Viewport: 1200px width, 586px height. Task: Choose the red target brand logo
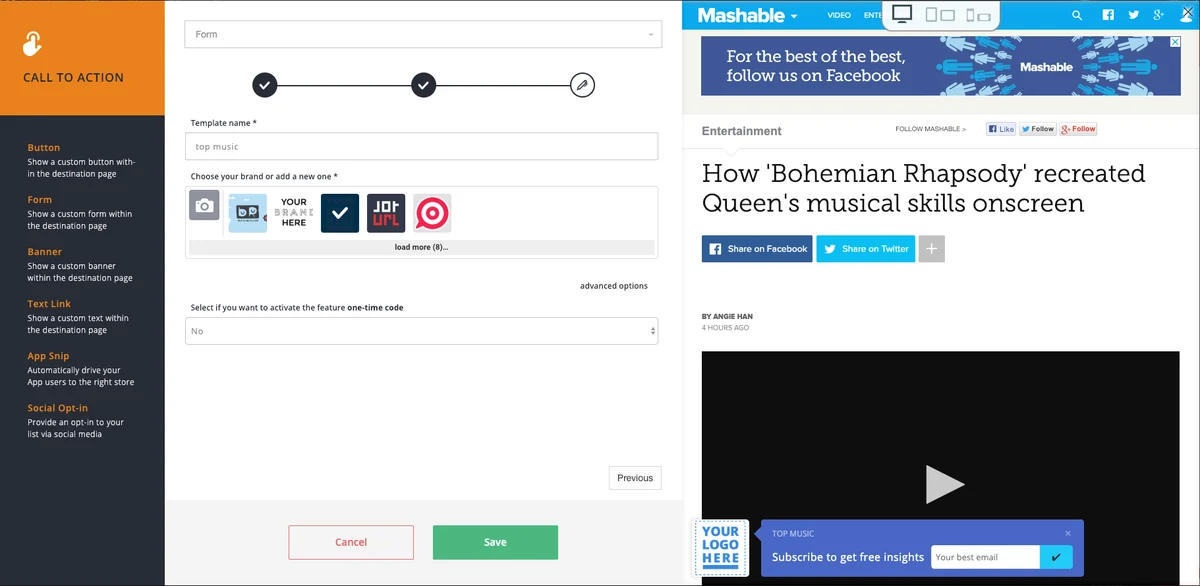(x=432, y=213)
